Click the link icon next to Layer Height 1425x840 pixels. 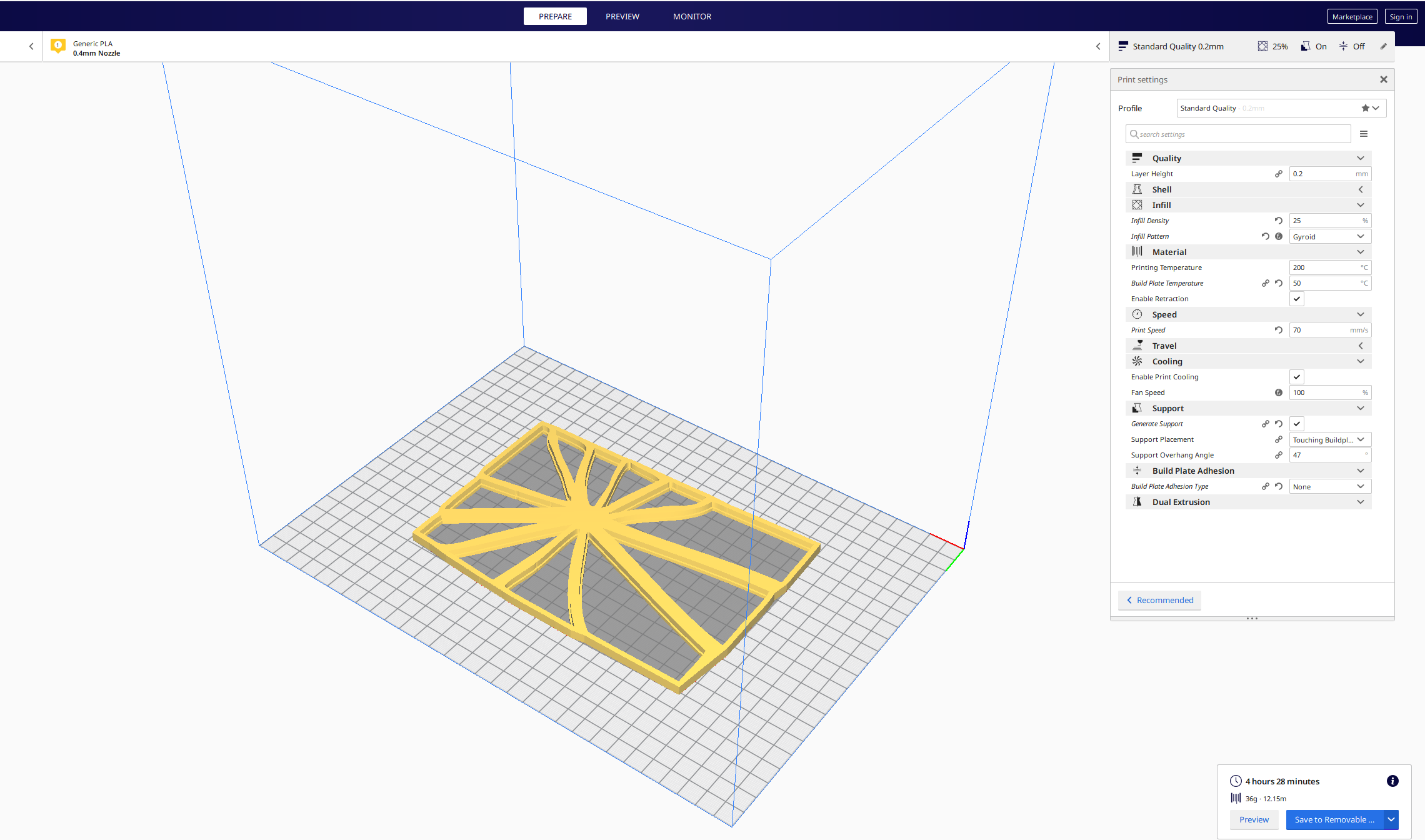click(1278, 174)
